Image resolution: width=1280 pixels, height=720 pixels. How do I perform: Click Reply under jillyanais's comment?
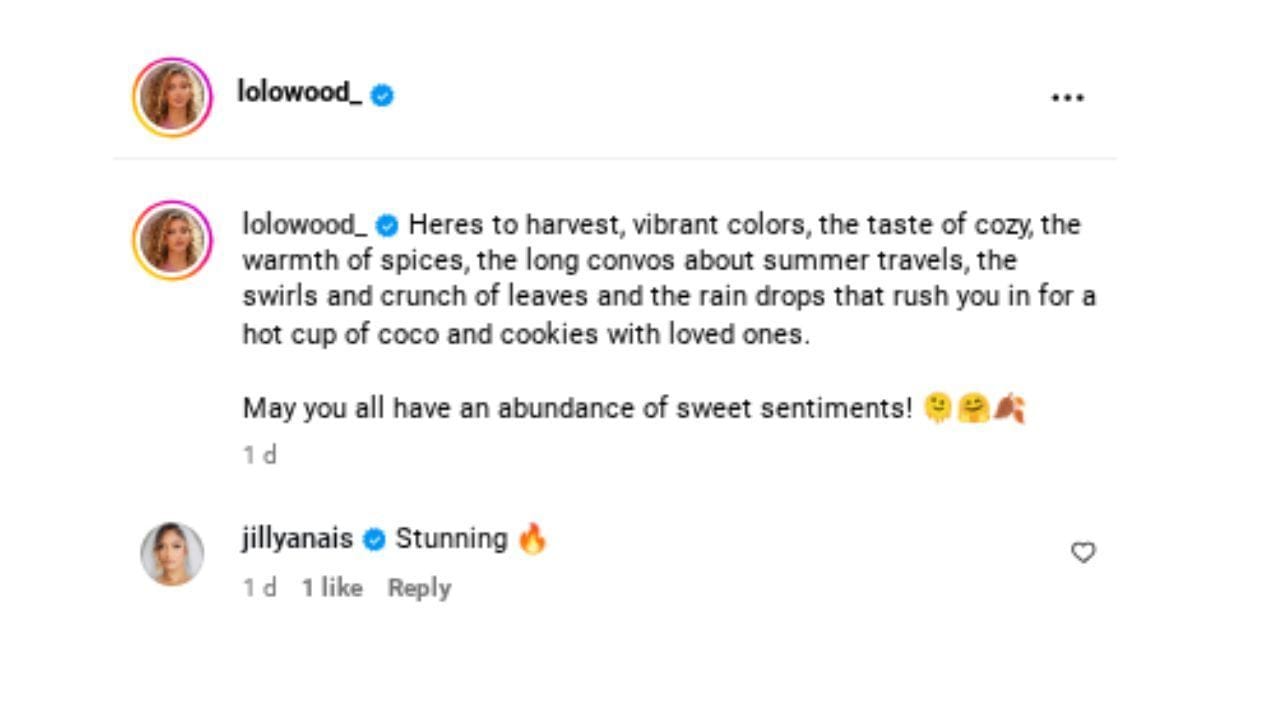click(419, 588)
